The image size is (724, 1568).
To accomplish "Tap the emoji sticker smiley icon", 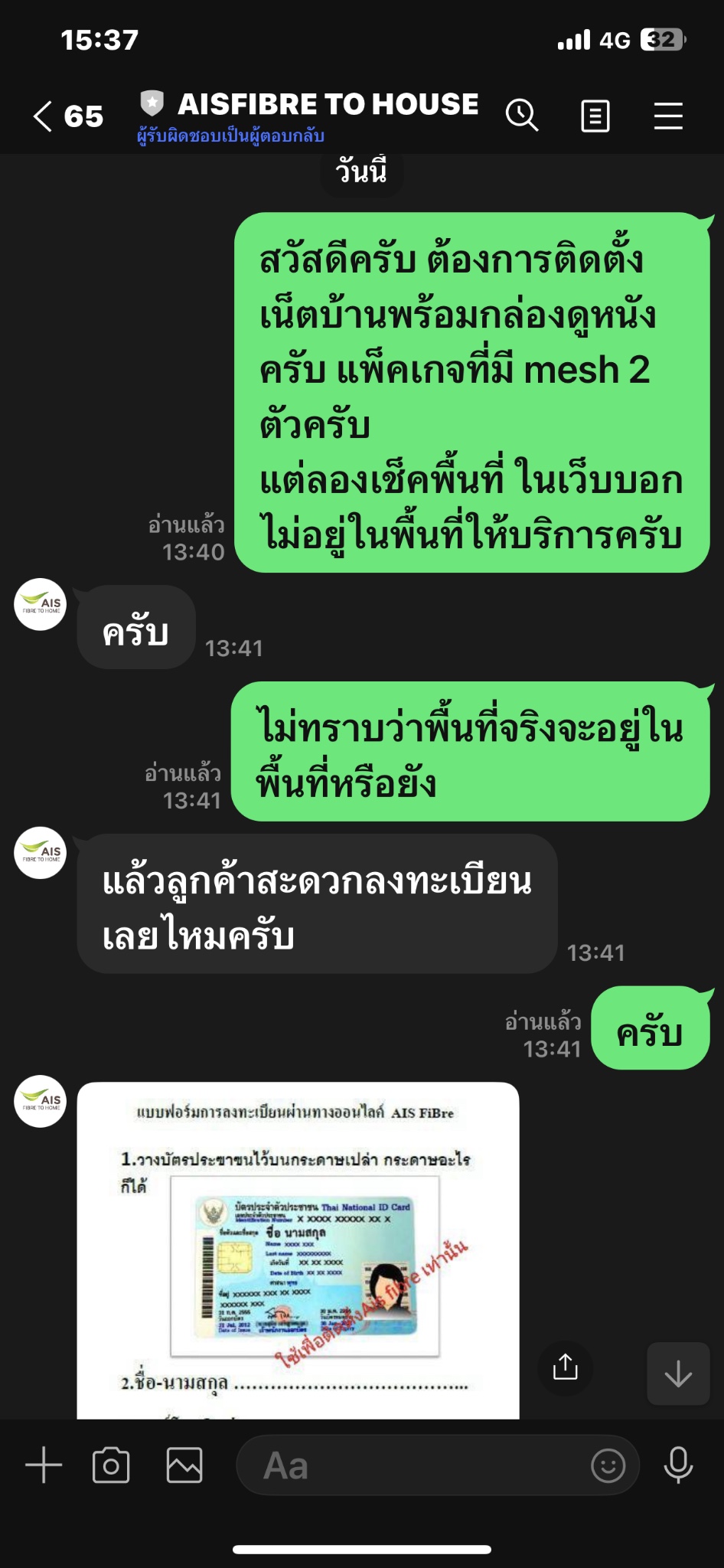I will pyautogui.click(x=608, y=1465).
